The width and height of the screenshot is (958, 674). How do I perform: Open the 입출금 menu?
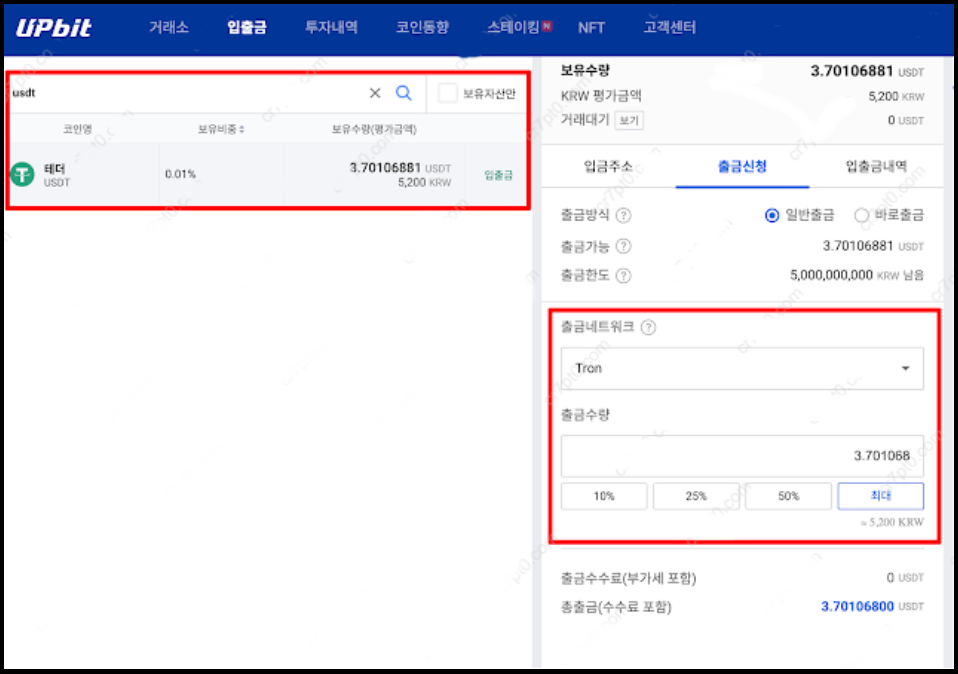click(x=247, y=27)
